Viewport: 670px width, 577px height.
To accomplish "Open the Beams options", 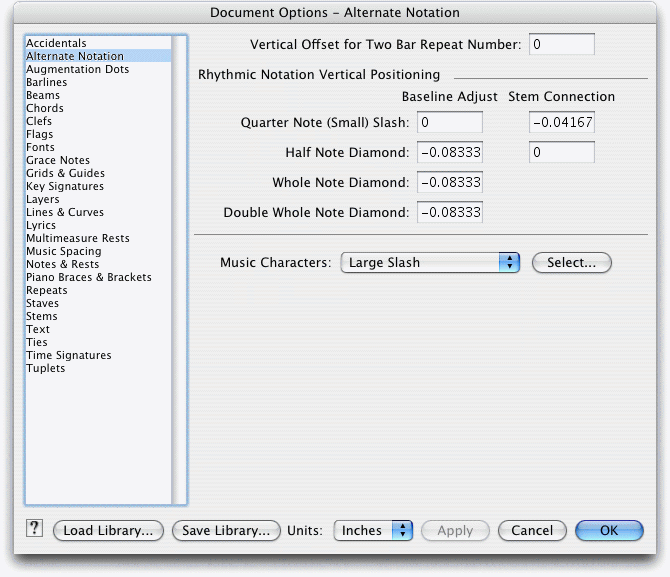I will pos(98,95).
